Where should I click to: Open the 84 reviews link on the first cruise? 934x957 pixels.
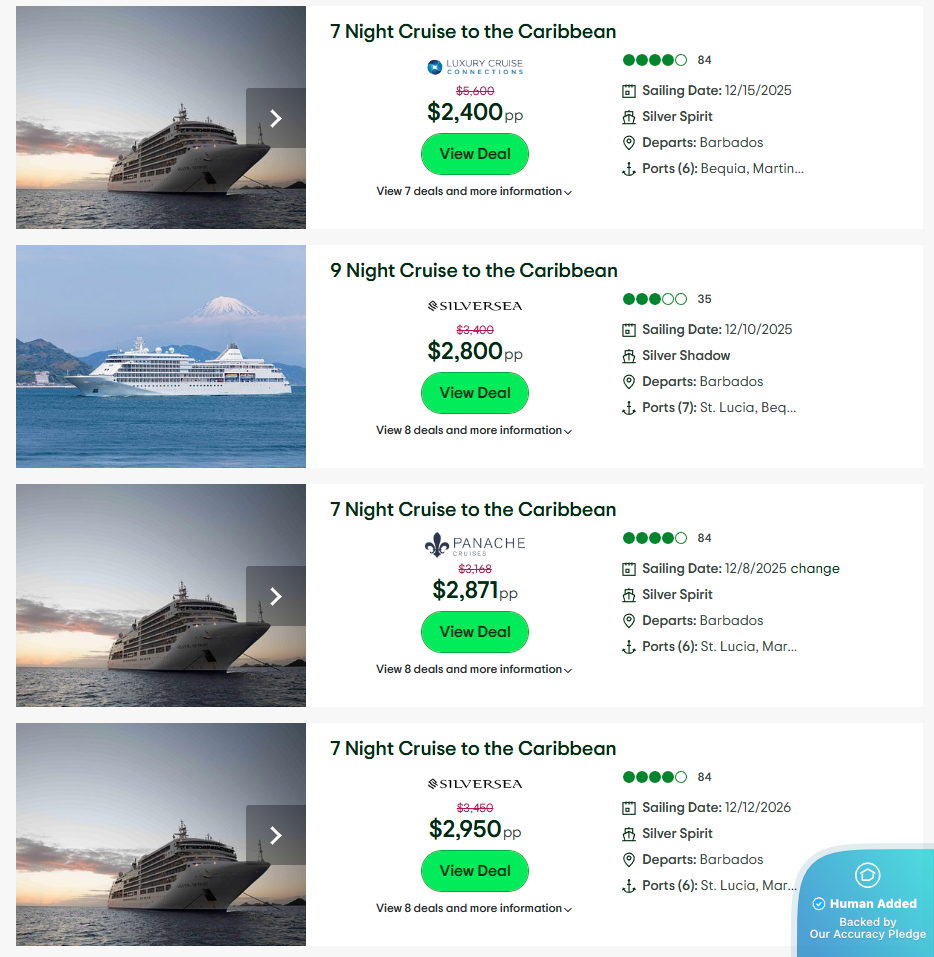pyautogui.click(x=704, y=60)
